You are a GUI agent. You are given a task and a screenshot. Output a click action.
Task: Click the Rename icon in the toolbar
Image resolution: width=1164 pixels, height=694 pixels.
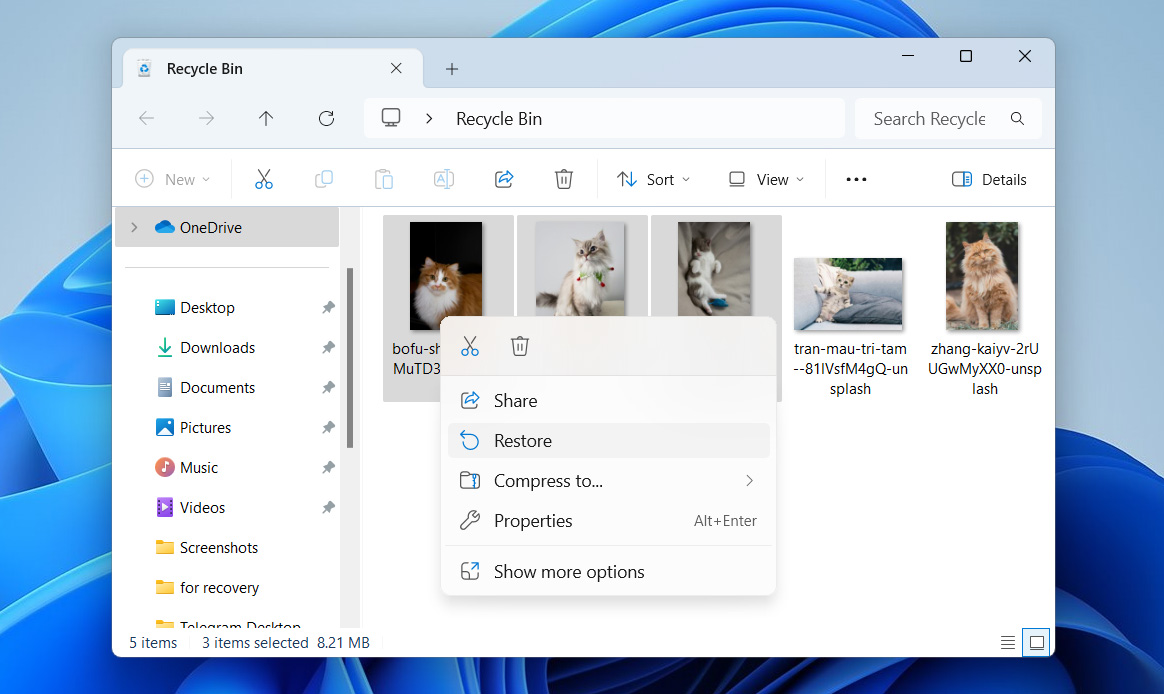point(444,179)
